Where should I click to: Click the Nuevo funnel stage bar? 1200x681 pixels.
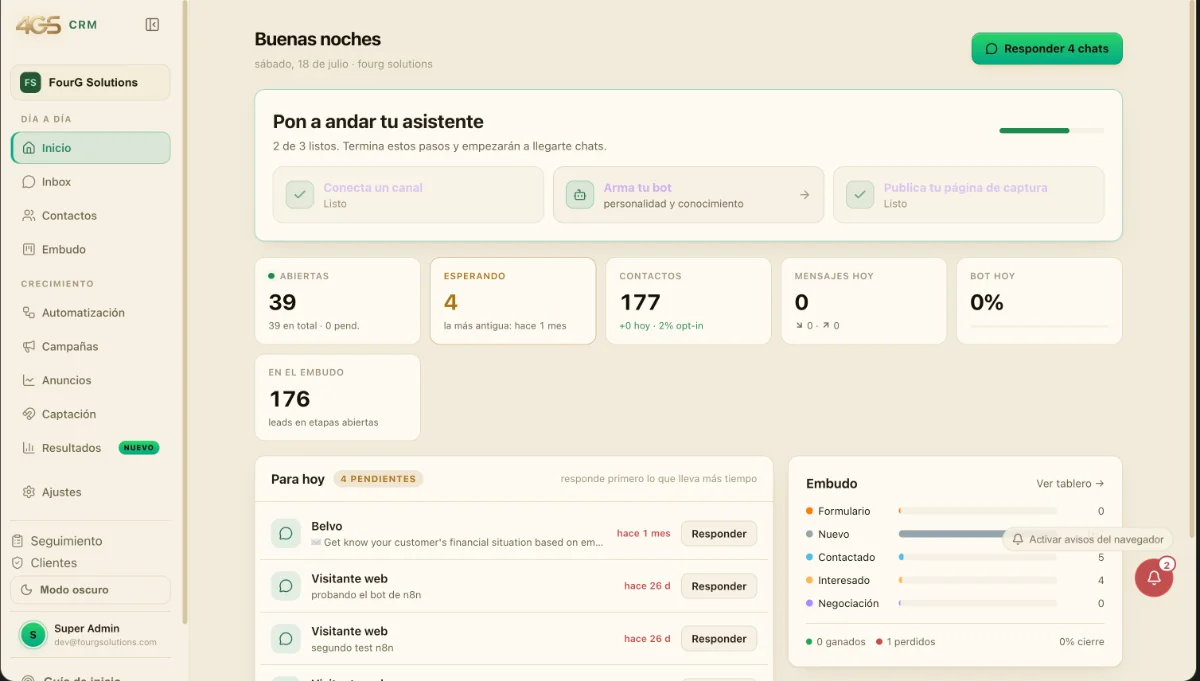(x=977, y=534)
